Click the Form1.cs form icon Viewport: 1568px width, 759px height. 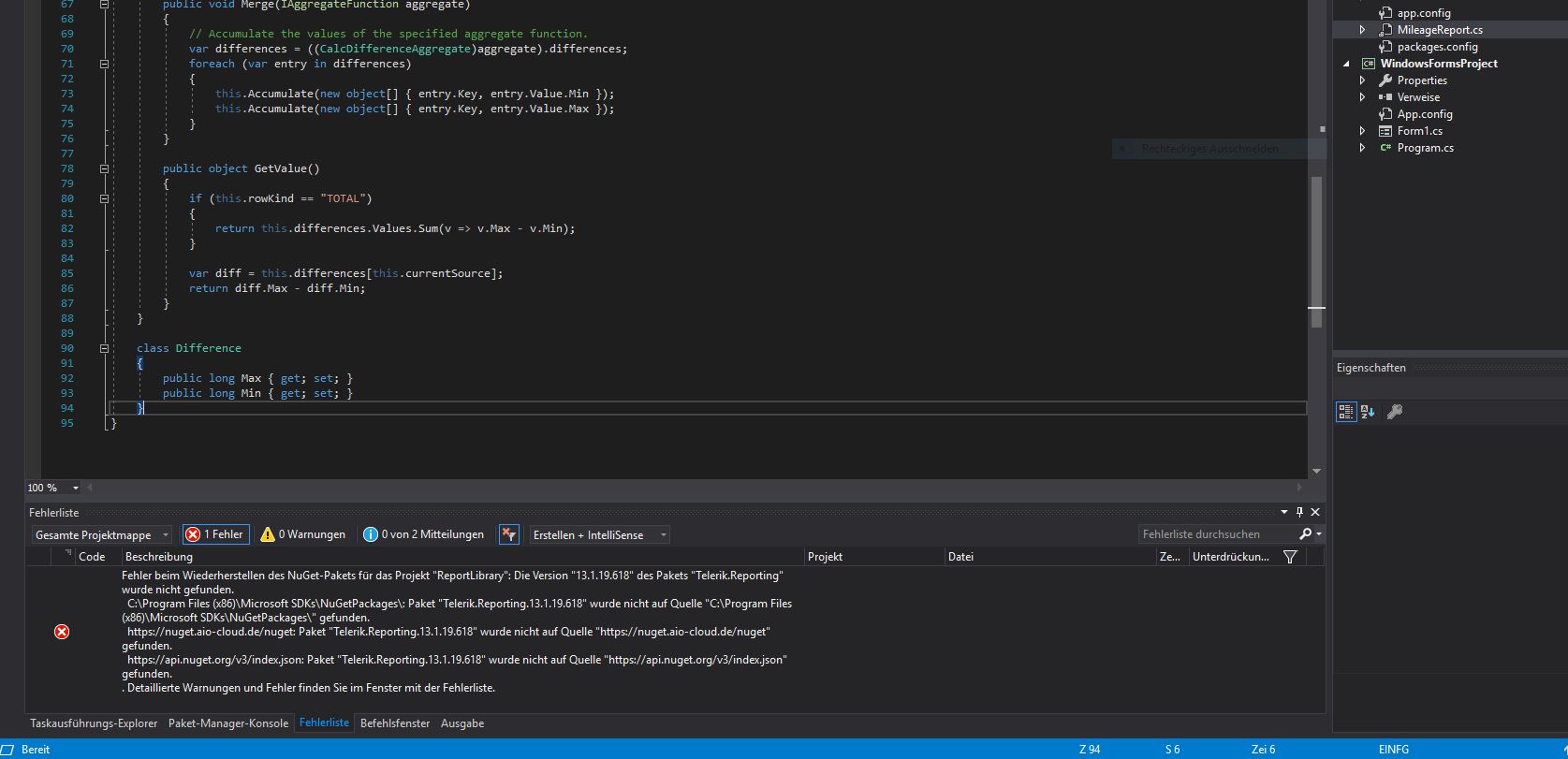coord(1385,131)
